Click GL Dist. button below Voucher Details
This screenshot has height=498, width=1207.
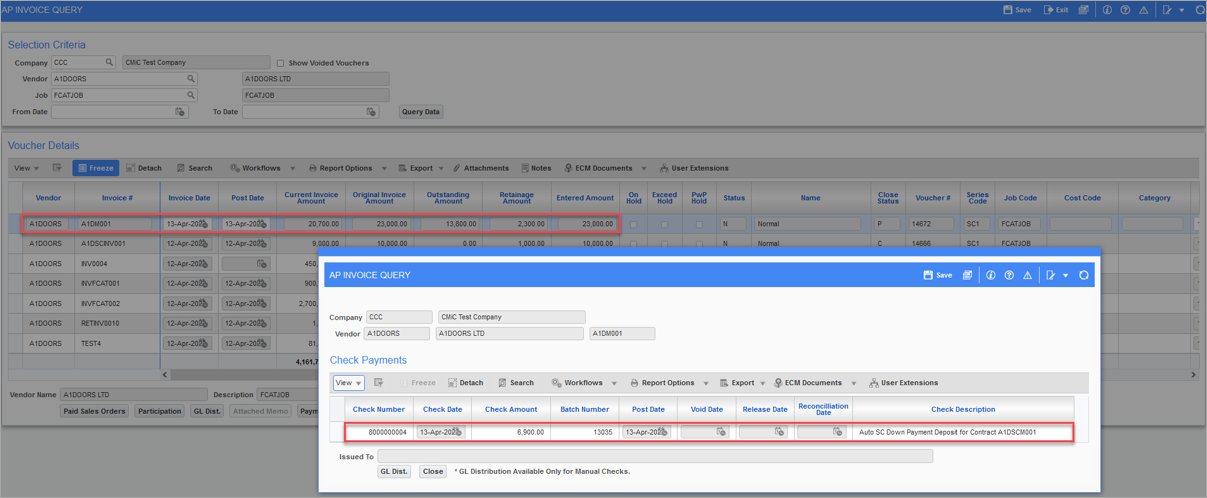[x=207, y=411]
